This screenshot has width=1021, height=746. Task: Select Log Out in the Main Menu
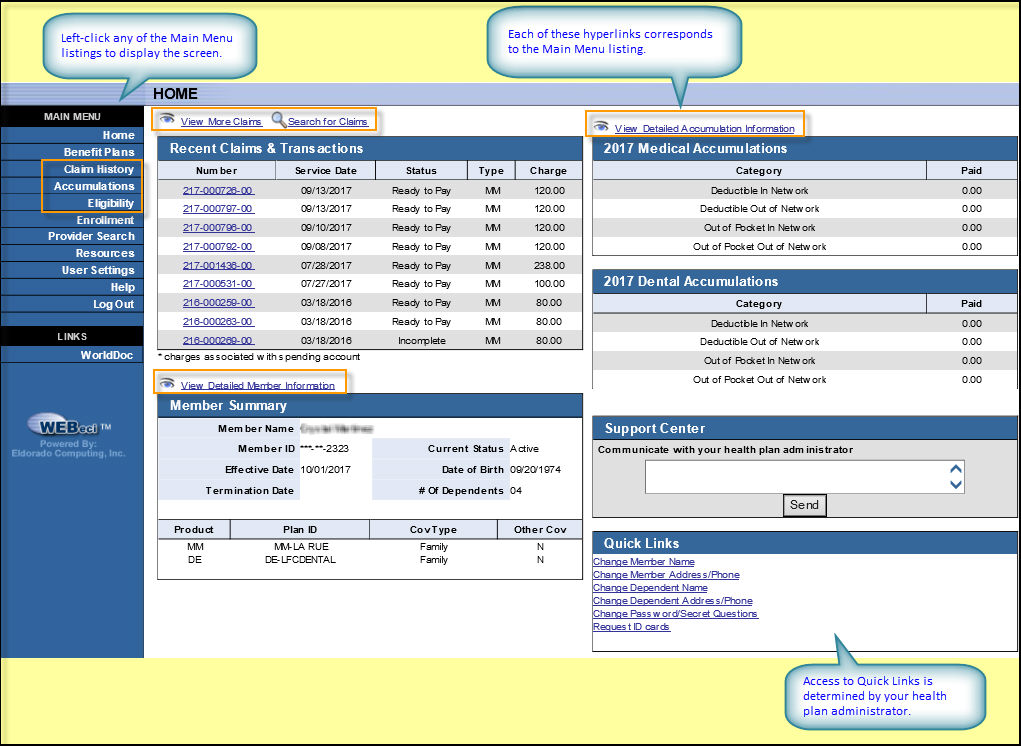113,304
